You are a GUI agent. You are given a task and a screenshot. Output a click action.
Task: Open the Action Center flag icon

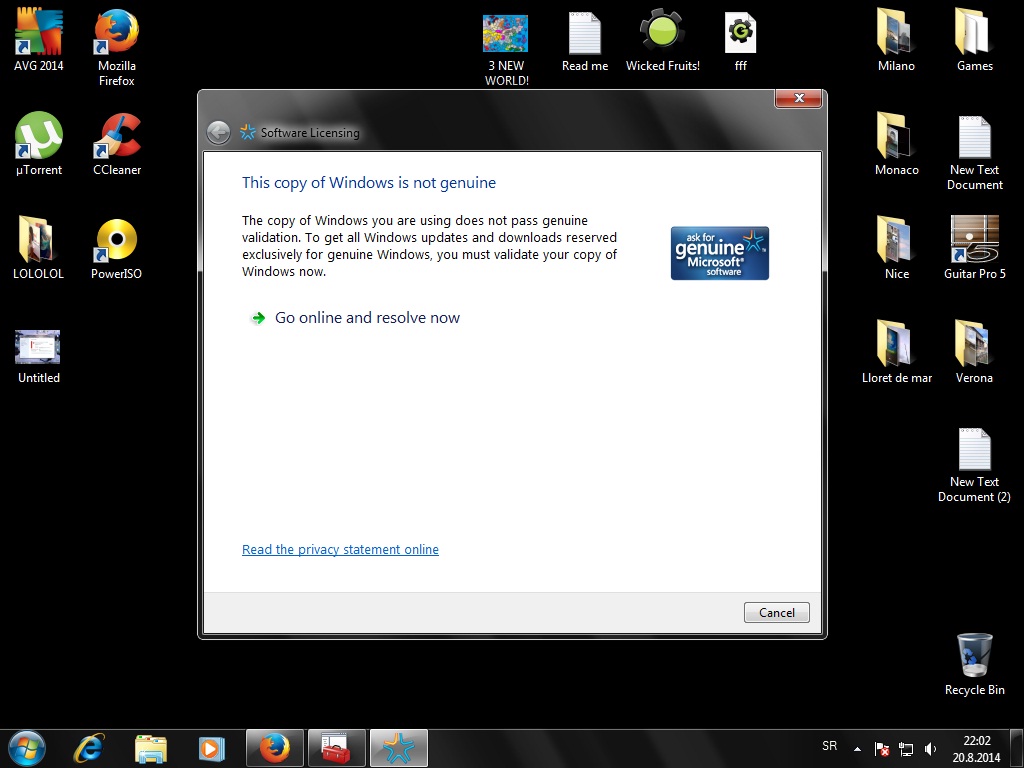point(882,749)
